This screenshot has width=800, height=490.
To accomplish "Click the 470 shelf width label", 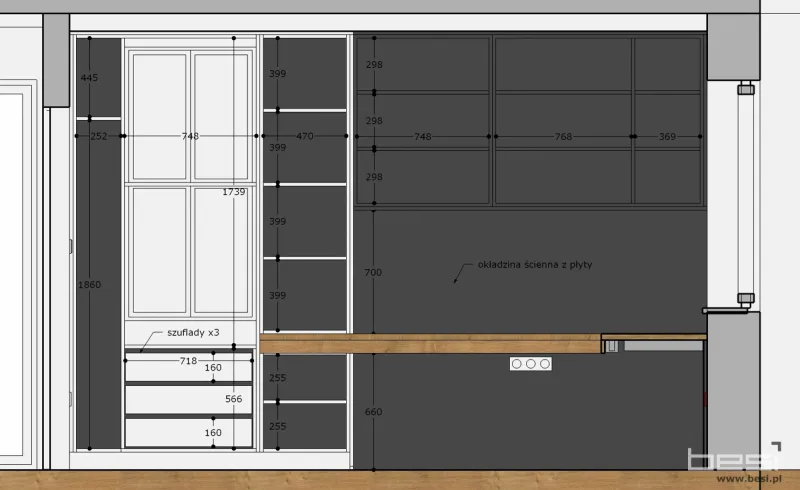I will [x=305, y=136].
